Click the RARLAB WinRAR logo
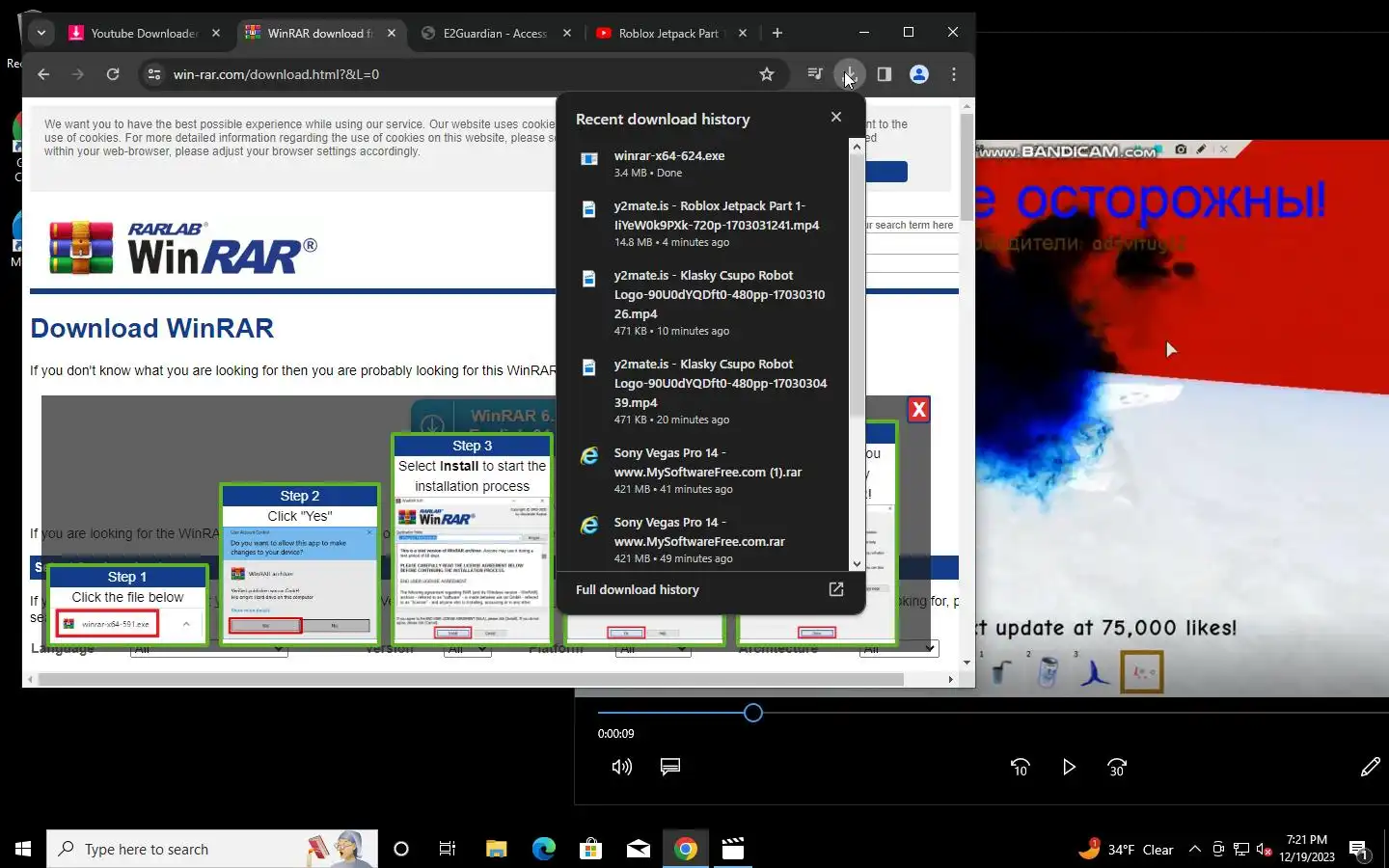This screenshot has height=868, width=1389. [183, 248]
